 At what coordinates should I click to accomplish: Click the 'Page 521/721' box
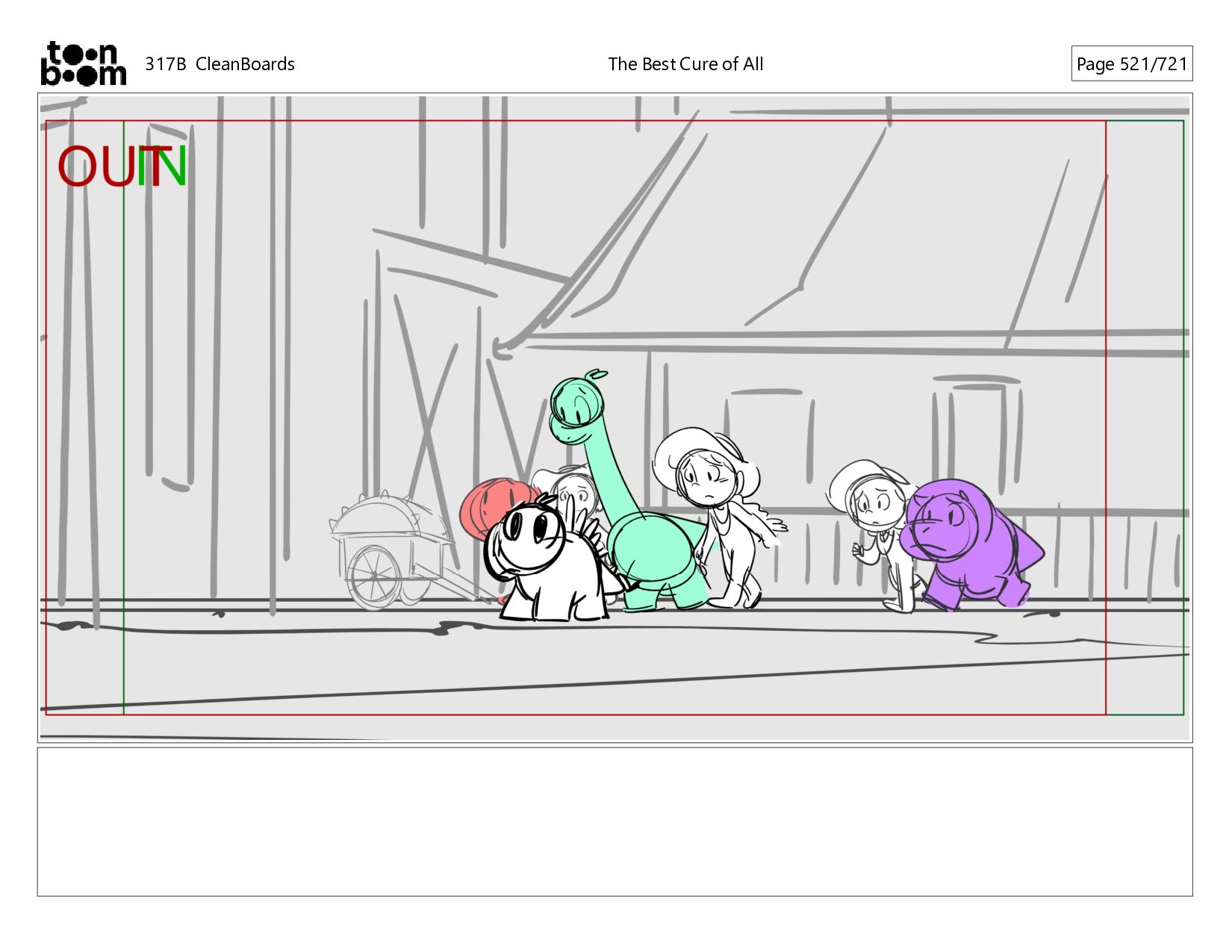[1131, 63]
